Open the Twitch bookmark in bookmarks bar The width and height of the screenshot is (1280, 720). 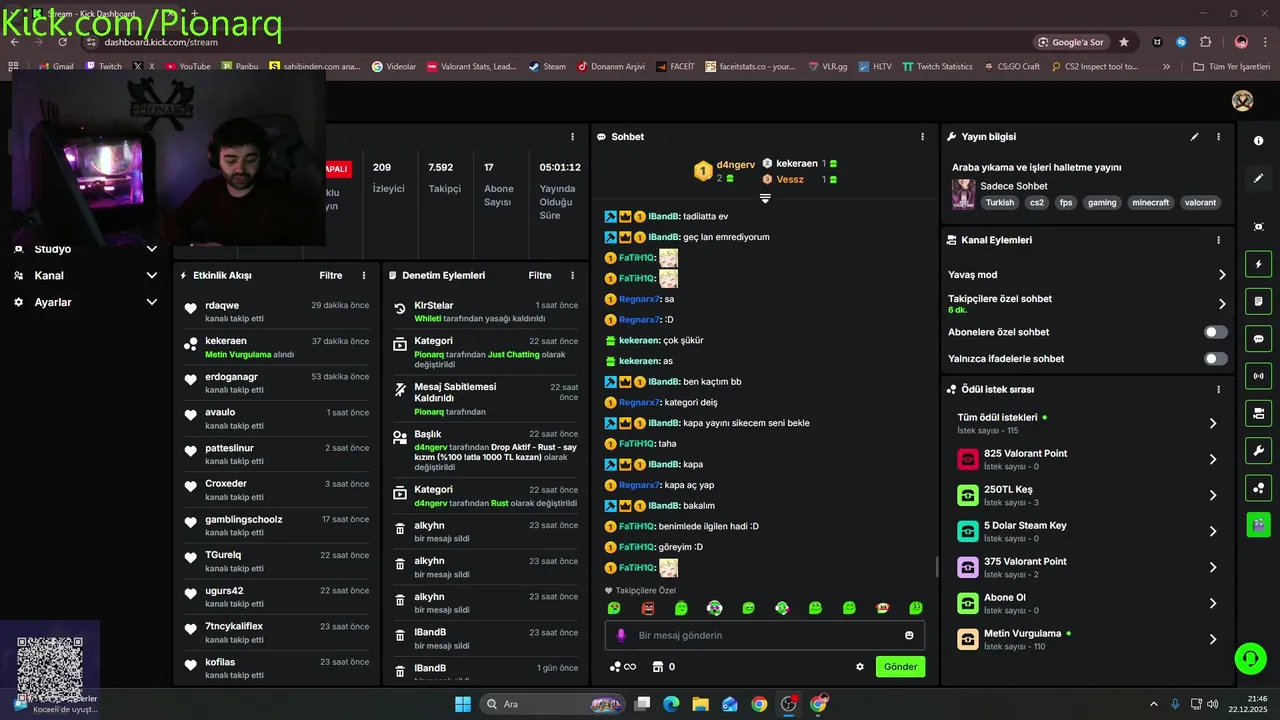click(104, 67)
